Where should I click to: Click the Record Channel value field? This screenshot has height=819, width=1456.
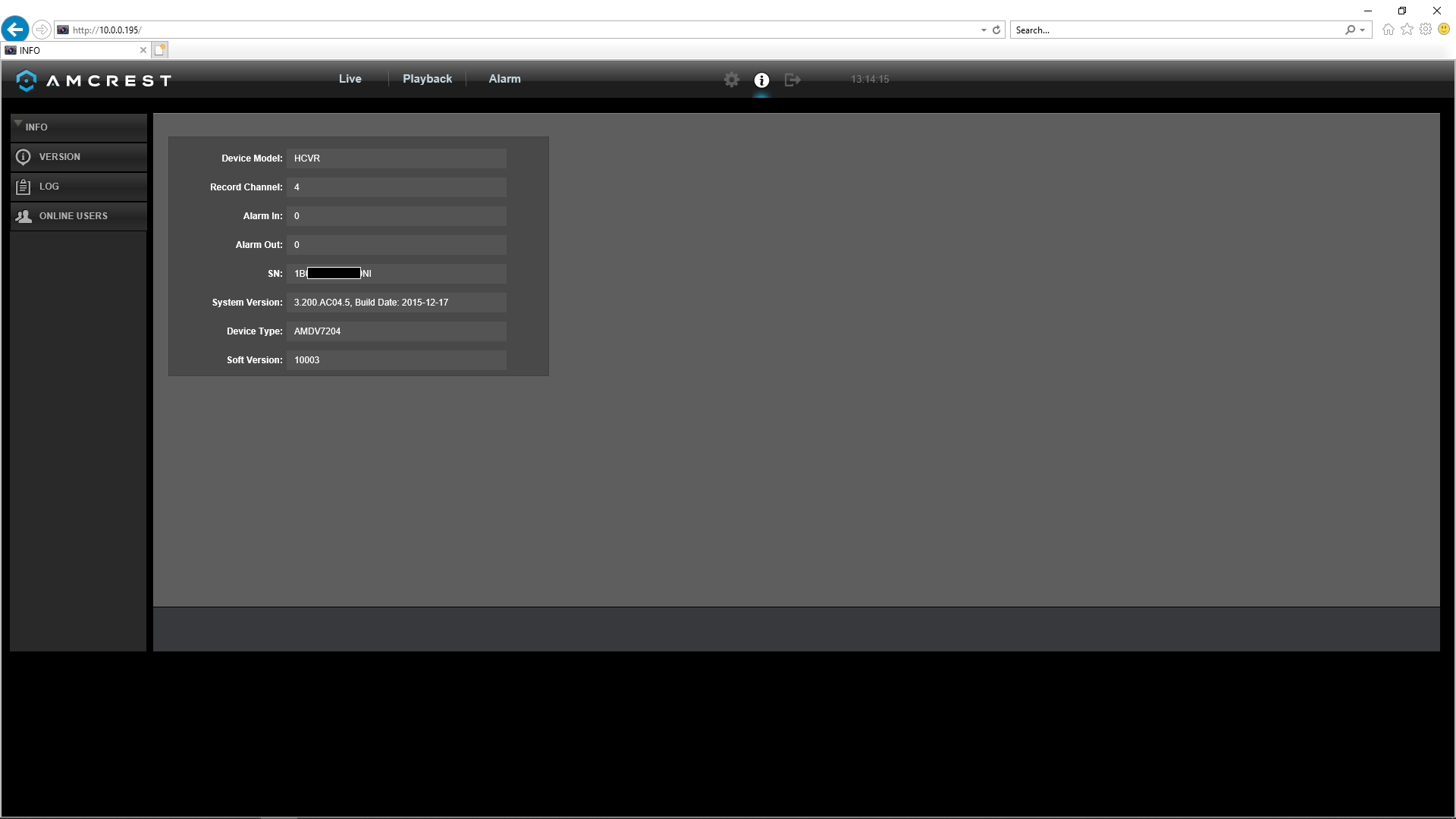tap(397, 187)
